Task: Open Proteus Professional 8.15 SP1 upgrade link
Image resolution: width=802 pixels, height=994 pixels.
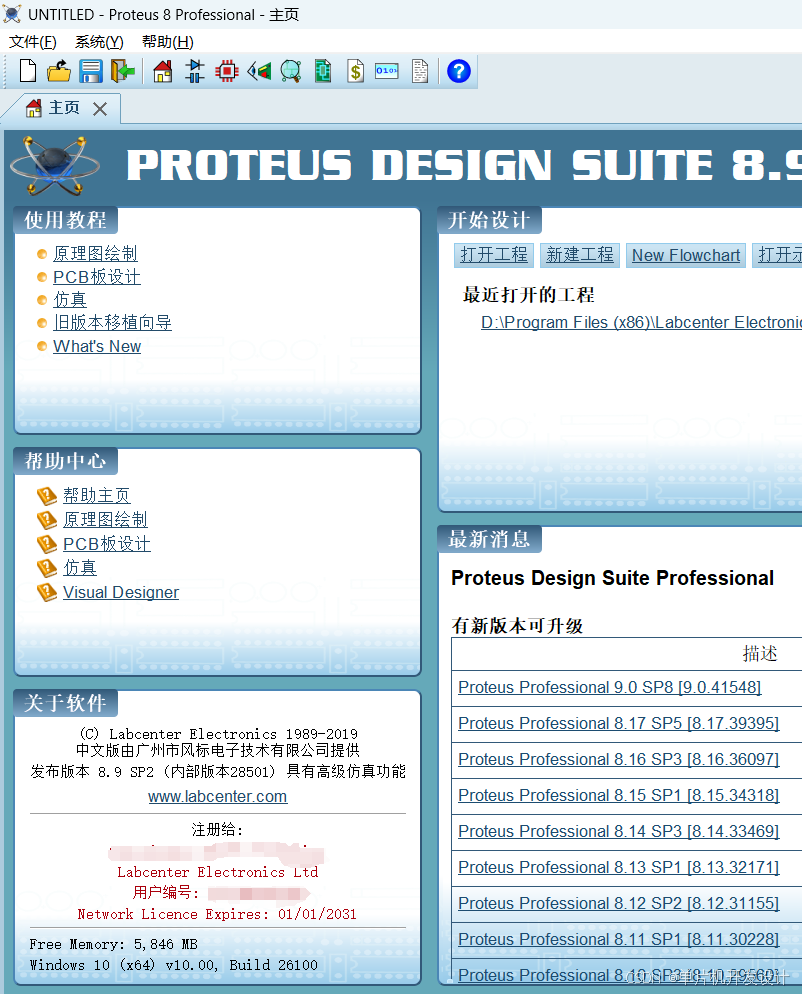Action: [619, 796]
